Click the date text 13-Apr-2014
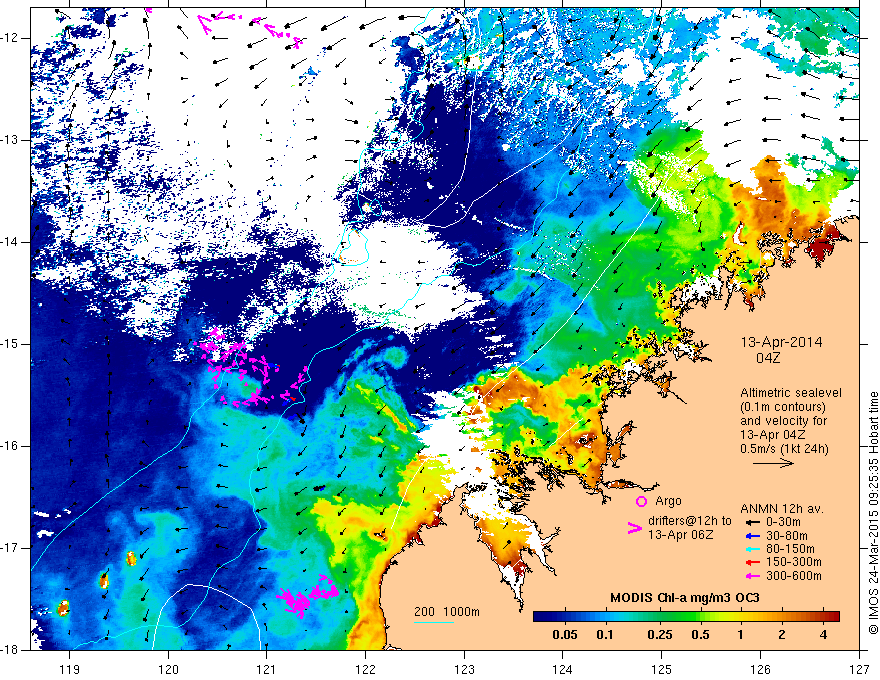The width and height of the screenshot is (880, 680). [x=782, y=342]
